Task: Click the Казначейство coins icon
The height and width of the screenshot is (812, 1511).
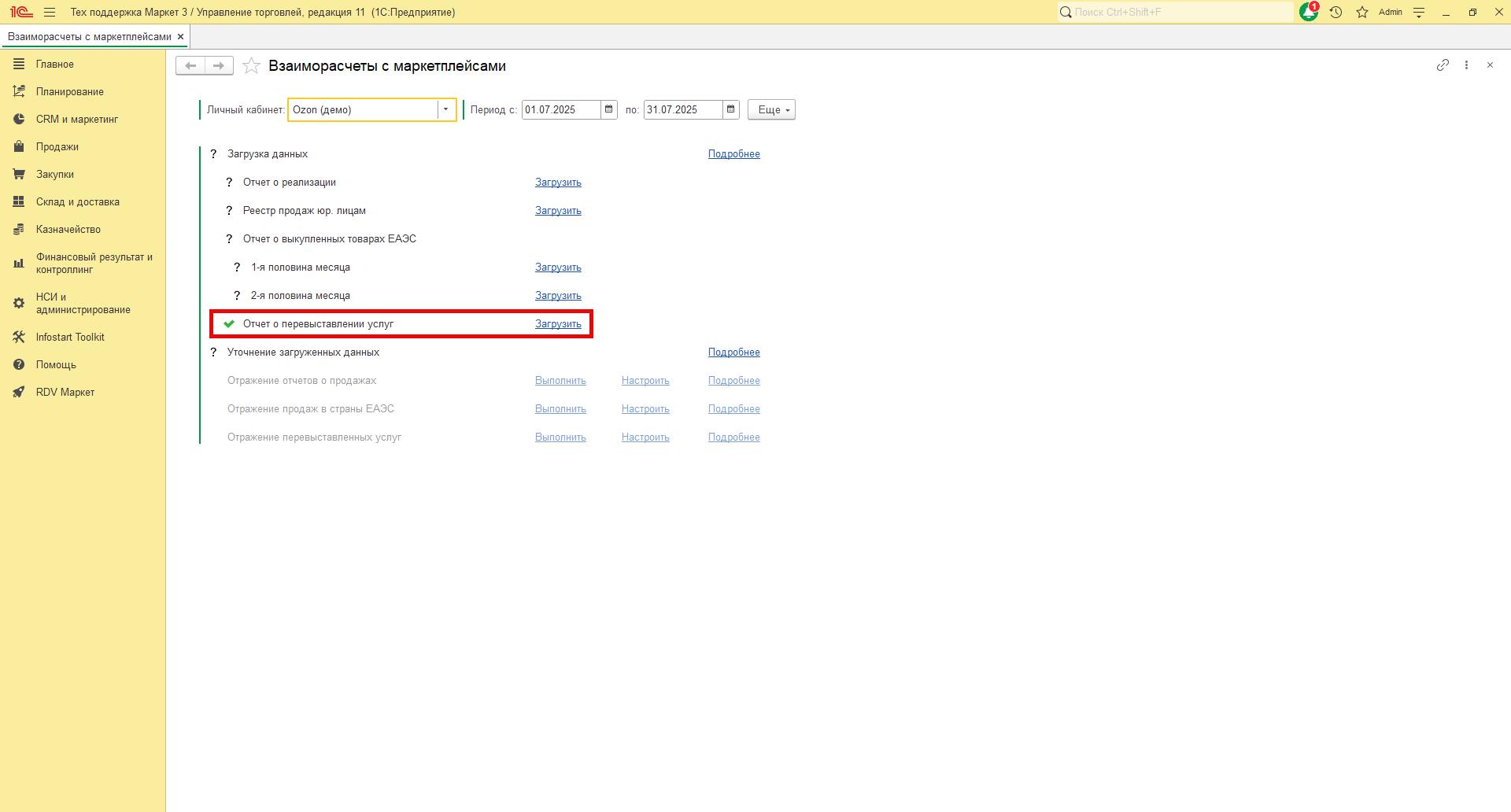Action: pos(19,229)
